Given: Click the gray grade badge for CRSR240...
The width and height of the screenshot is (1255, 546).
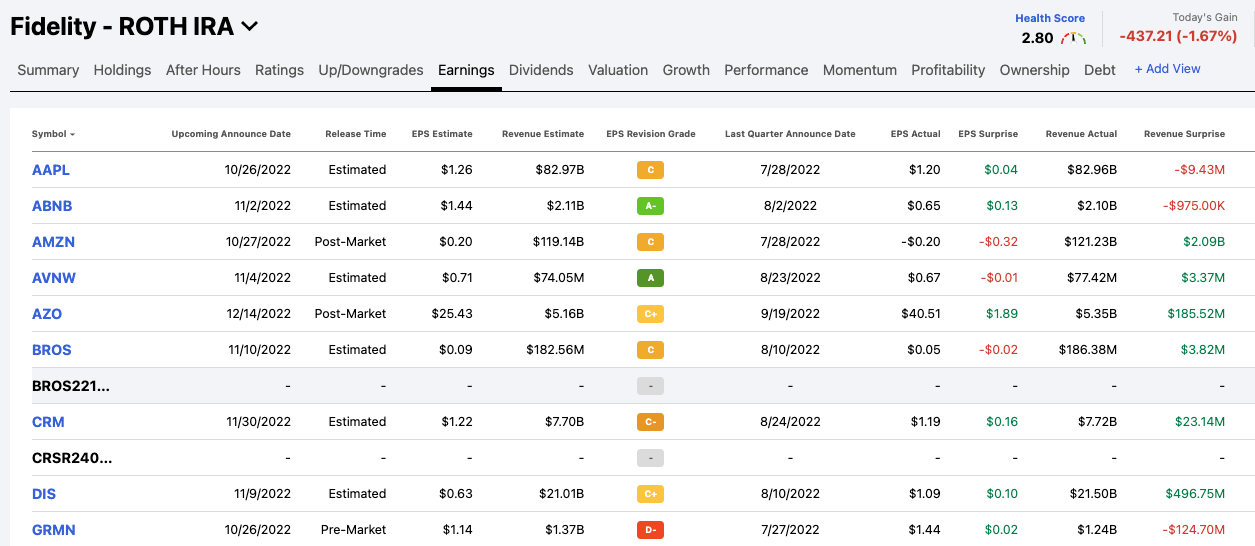Looking at the screenshot, I should click(x=650, y=458).
